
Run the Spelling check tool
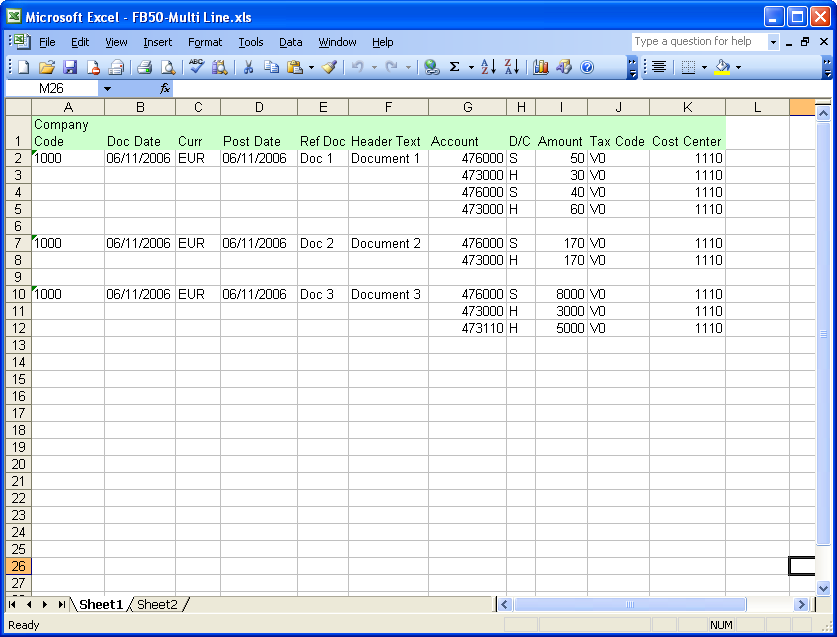(x=196, y=67)
